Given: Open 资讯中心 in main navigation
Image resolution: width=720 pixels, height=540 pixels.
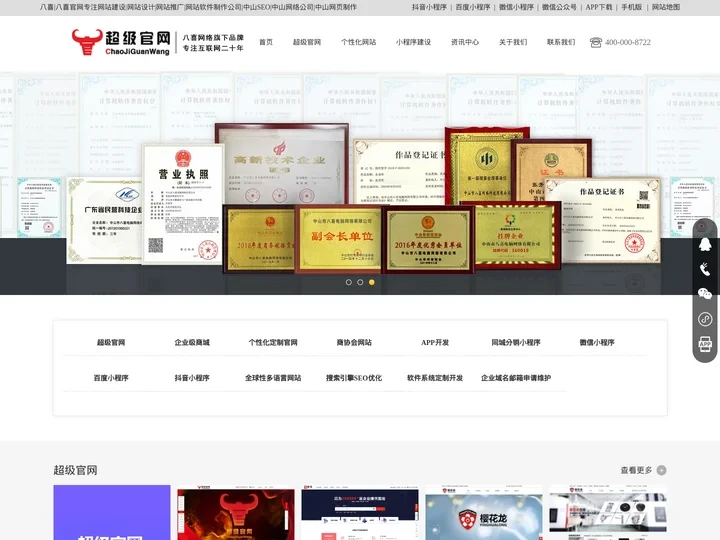Looking at the screenshot, I should (465, 42).
